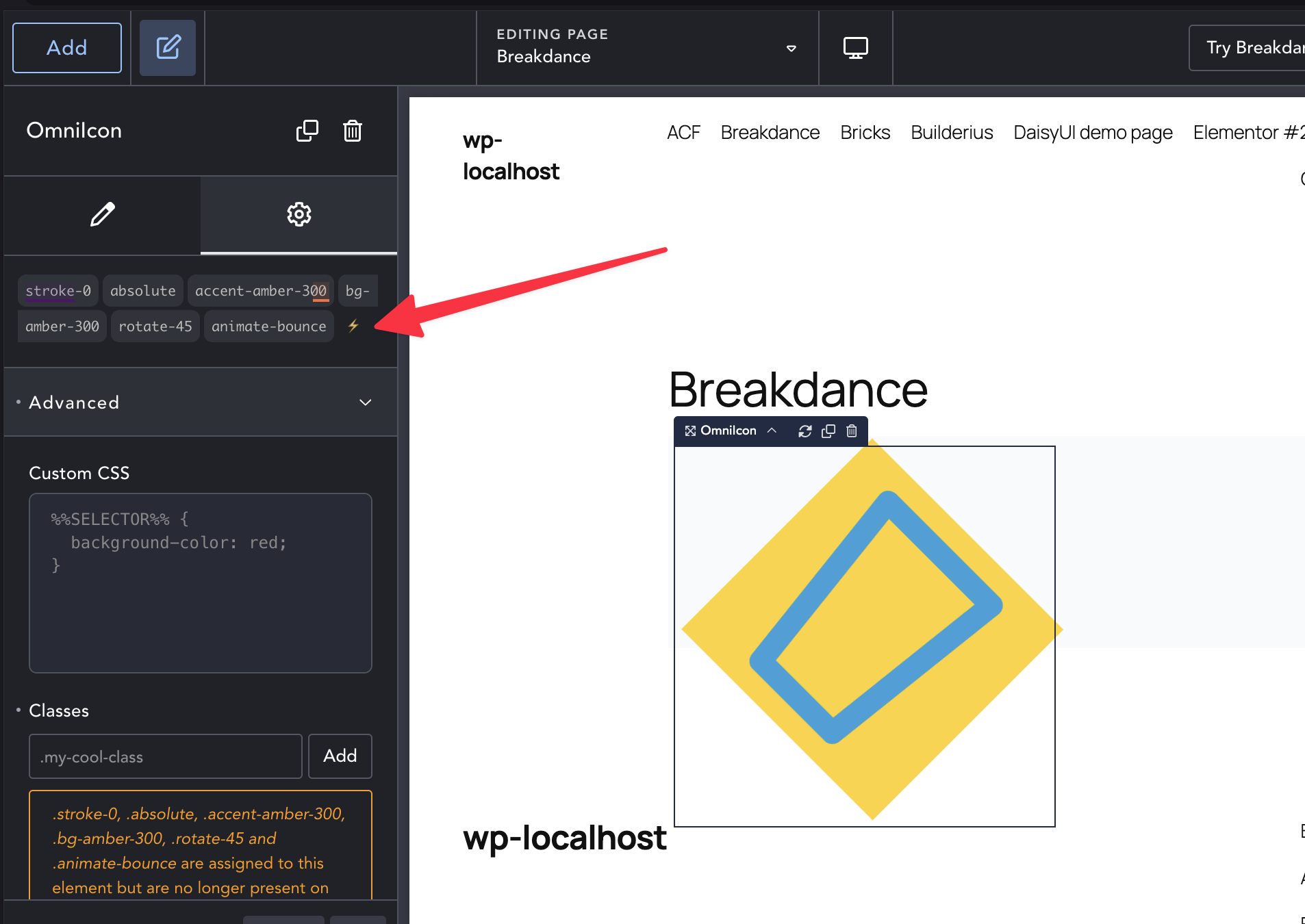Click the orange missing-classes warning notice

point(201,846)
